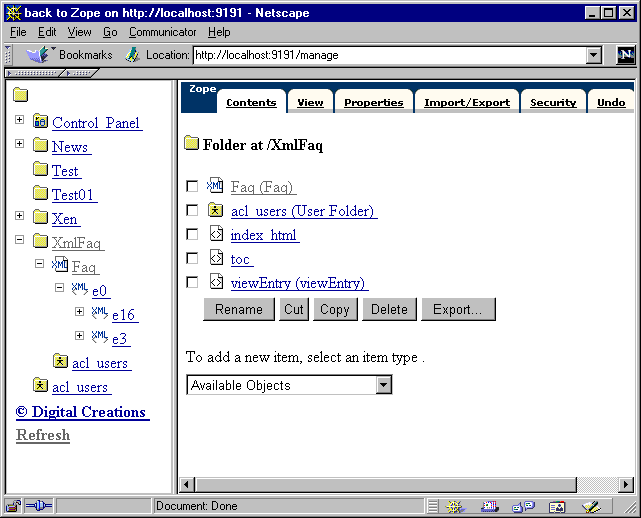Click the index_html document icon

tap(216, 233)
